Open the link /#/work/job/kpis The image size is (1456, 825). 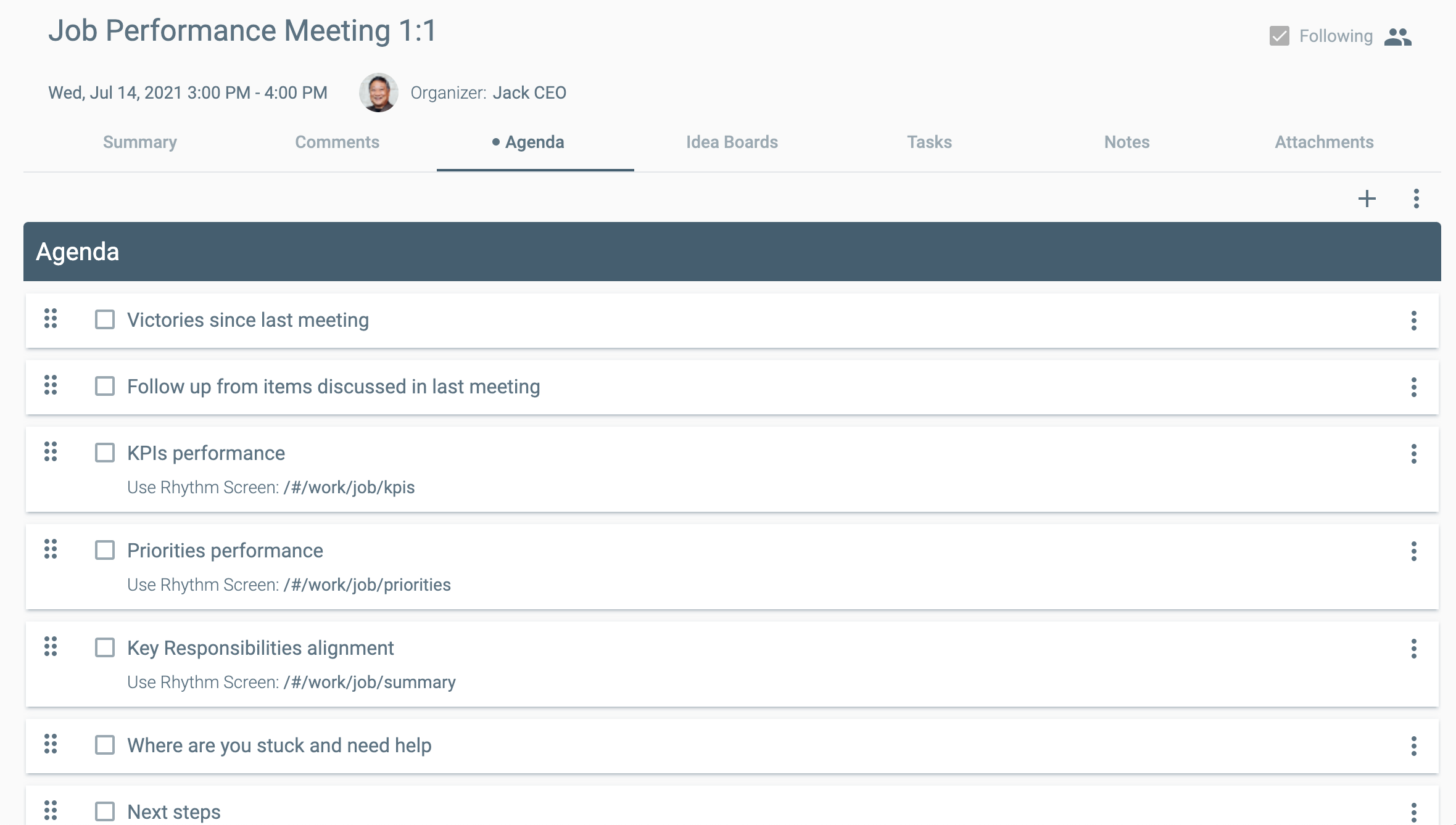click(348, 487)
